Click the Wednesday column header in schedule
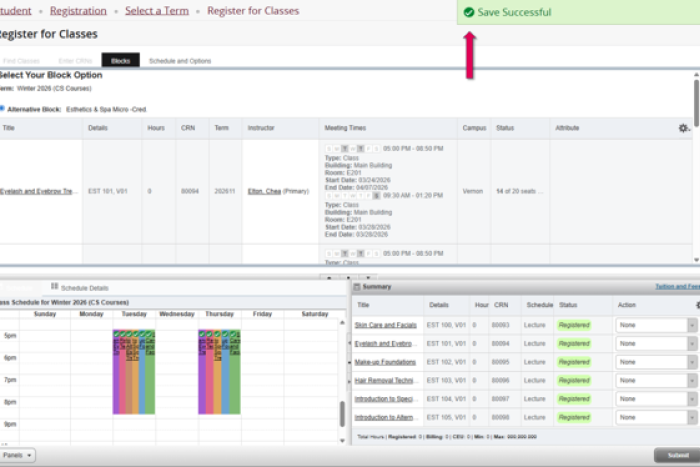 point(177,314)
